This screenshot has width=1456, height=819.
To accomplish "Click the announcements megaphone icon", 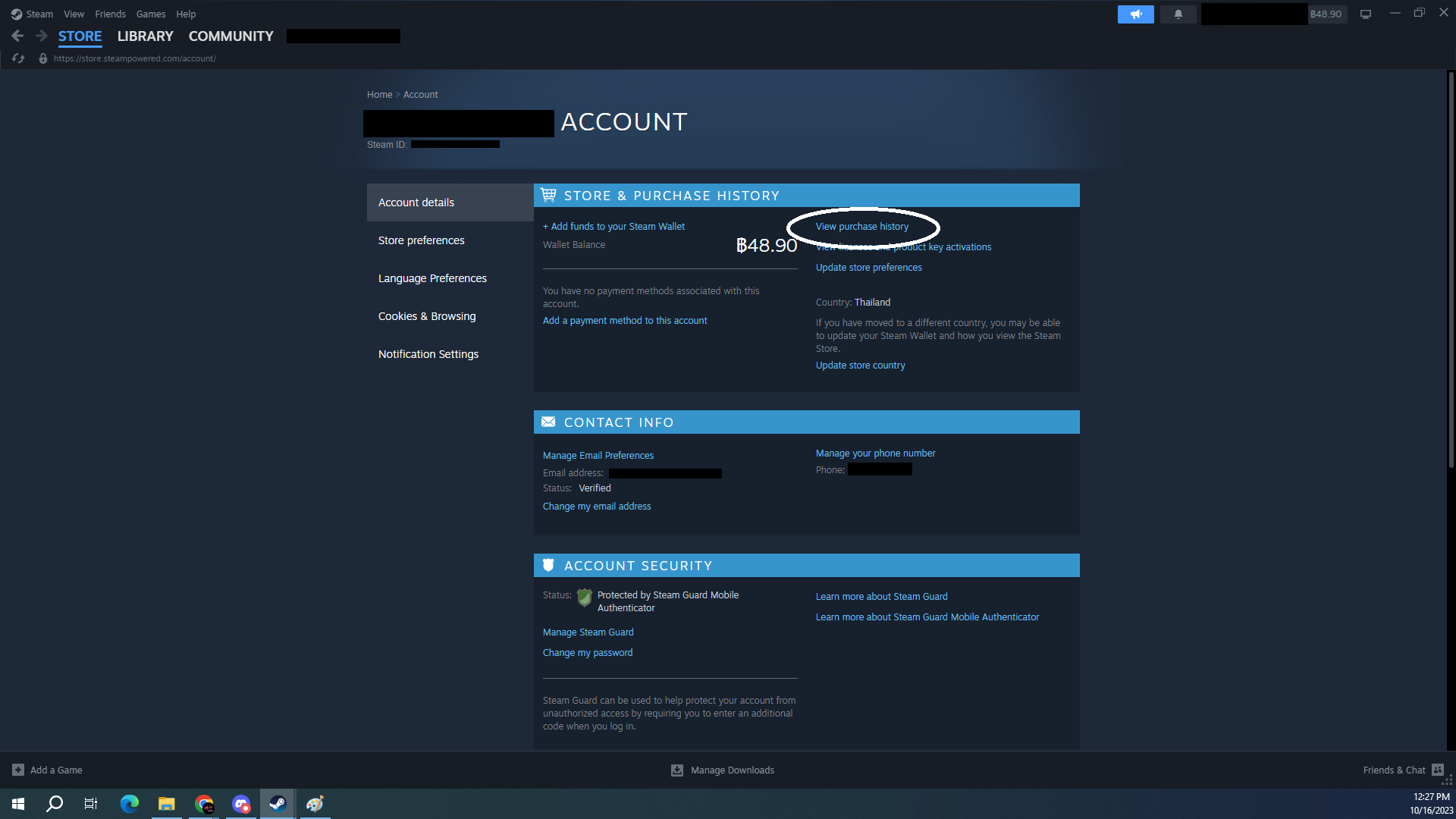I will [1135, 14].
